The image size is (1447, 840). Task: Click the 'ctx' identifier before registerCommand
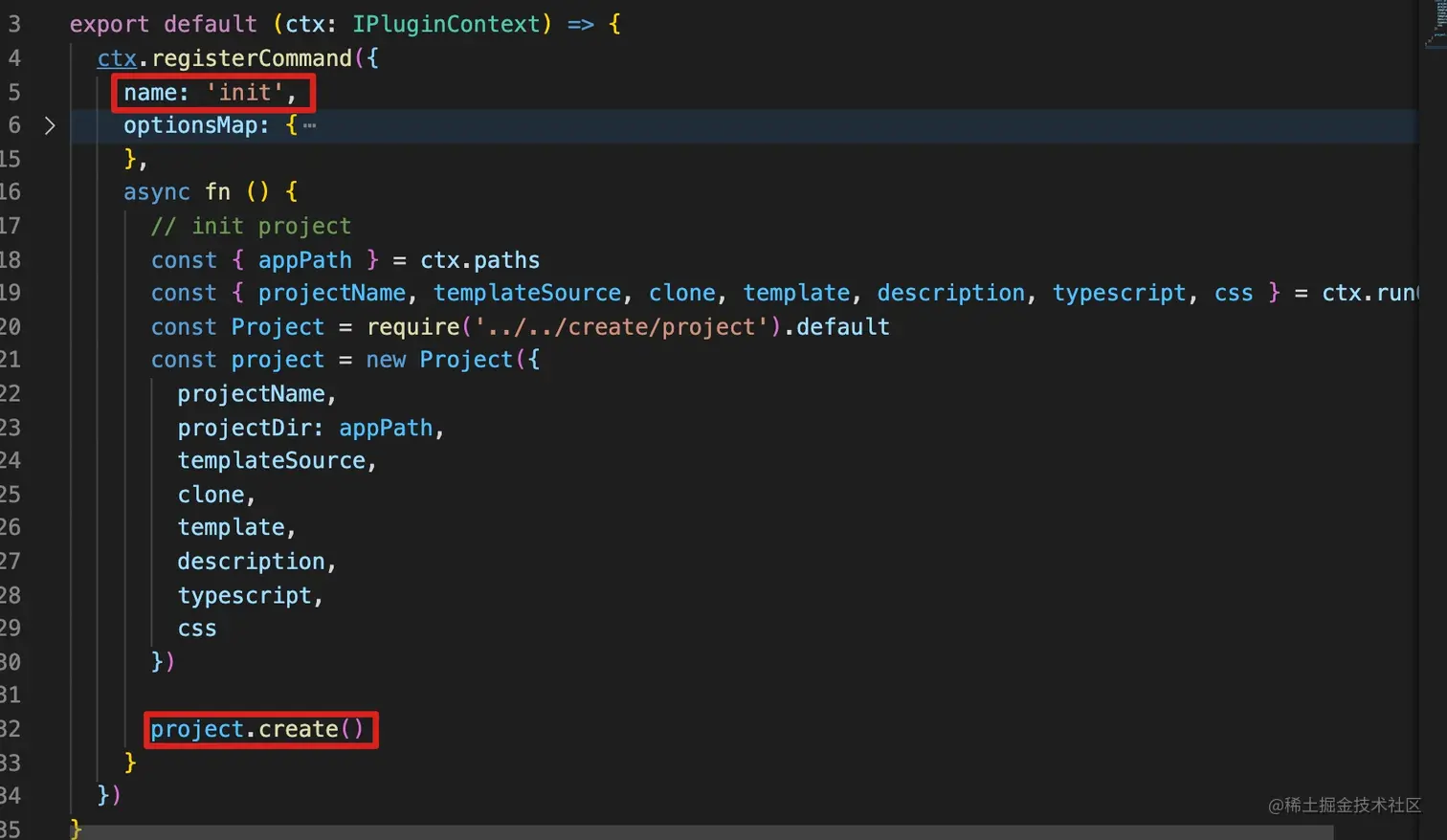click(x=117, y=58)
